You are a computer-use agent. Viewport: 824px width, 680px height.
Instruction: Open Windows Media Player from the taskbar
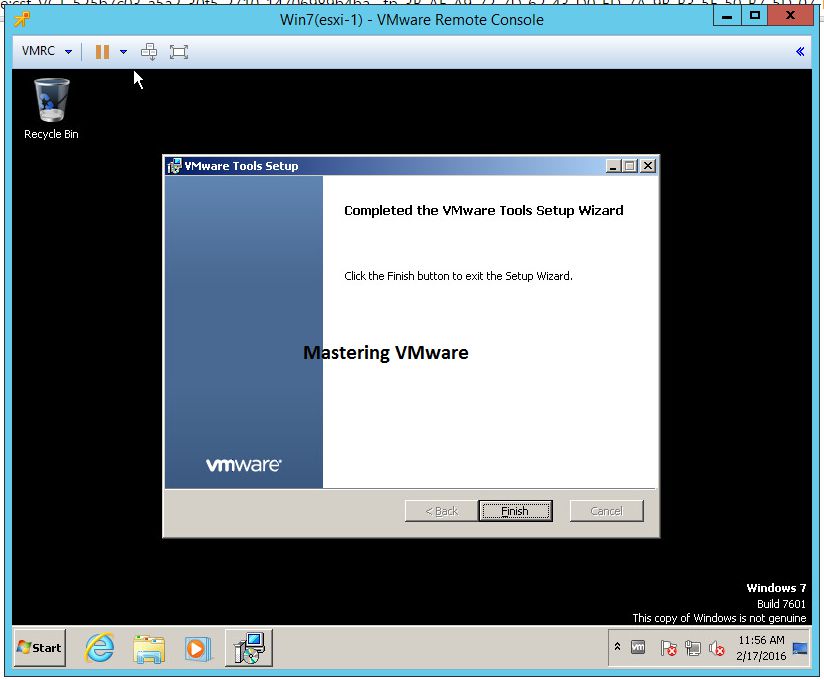point(198,649)
